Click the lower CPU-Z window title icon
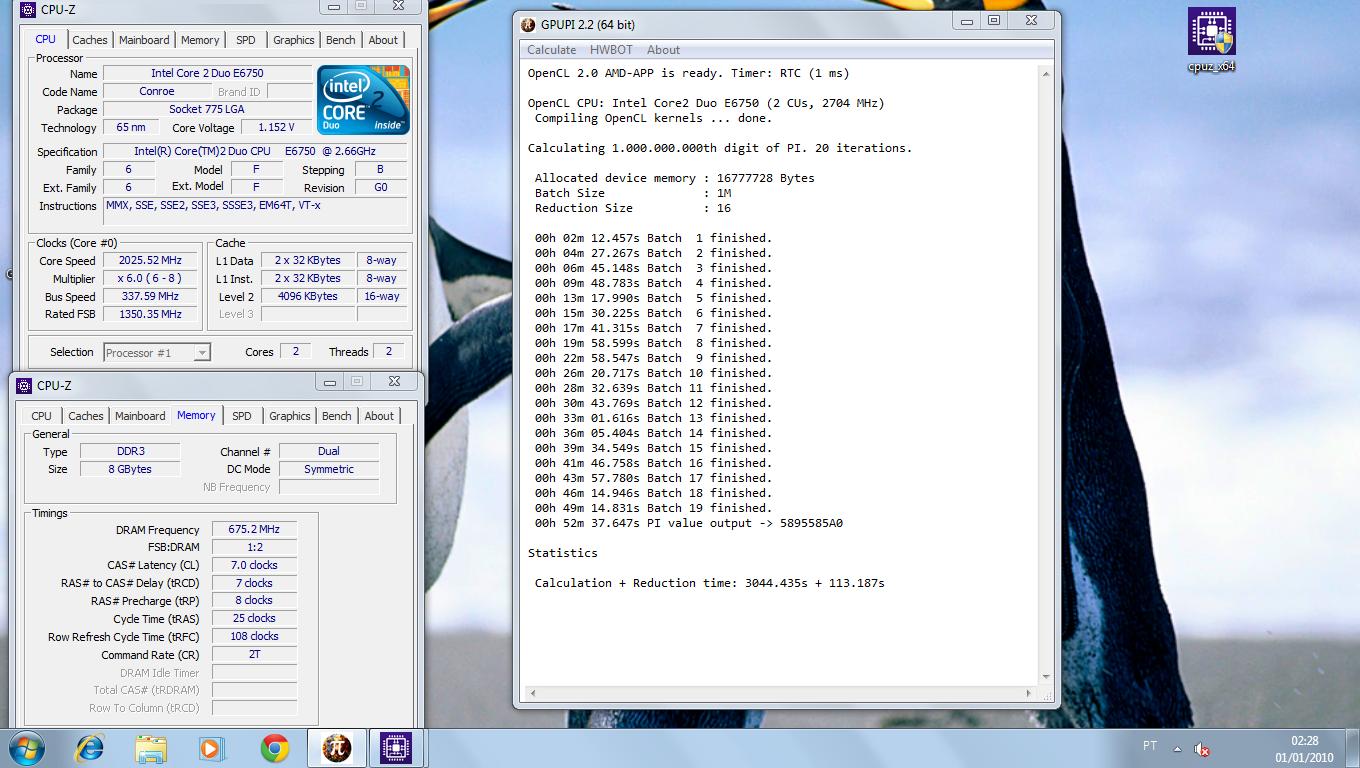The height and width of the screenshot is (768, 1360). tap(24, 385)
